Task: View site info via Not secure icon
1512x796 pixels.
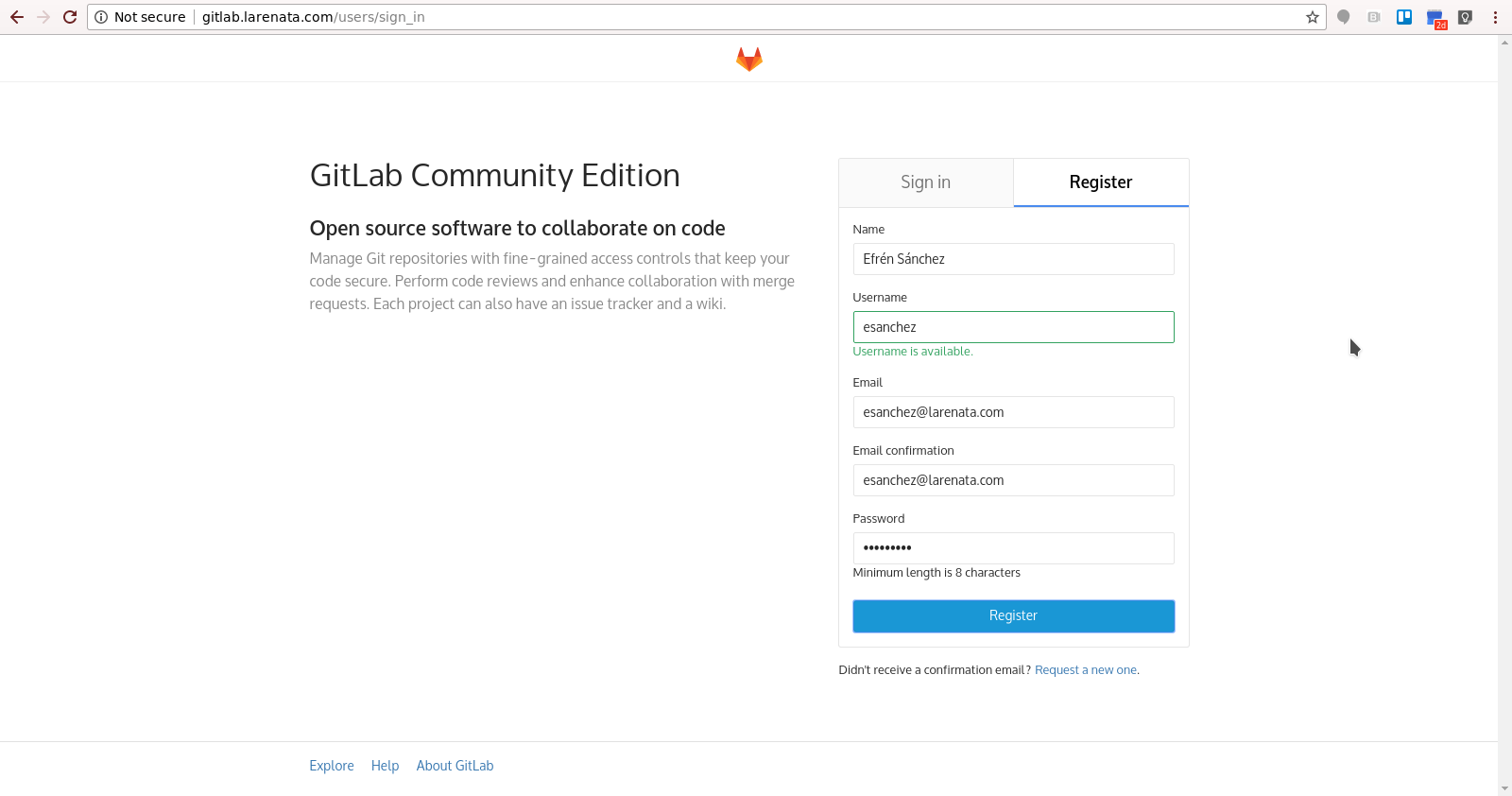Action: (x=102, y=17)
